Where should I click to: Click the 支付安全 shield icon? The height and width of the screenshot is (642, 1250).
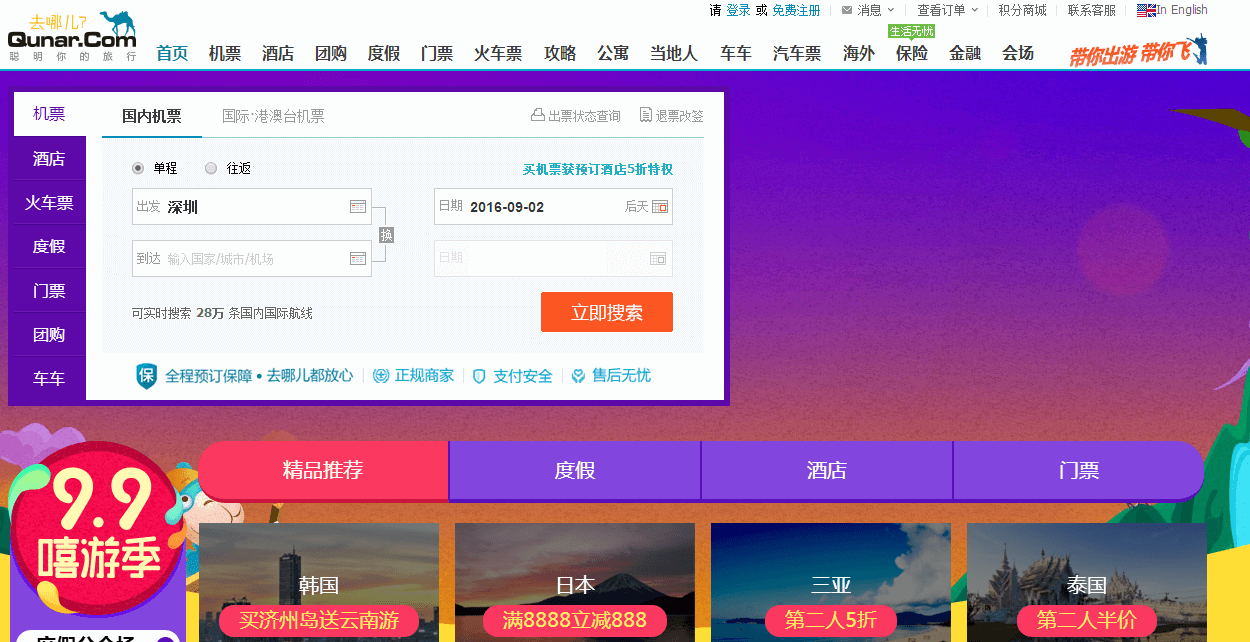click(482, 375)
